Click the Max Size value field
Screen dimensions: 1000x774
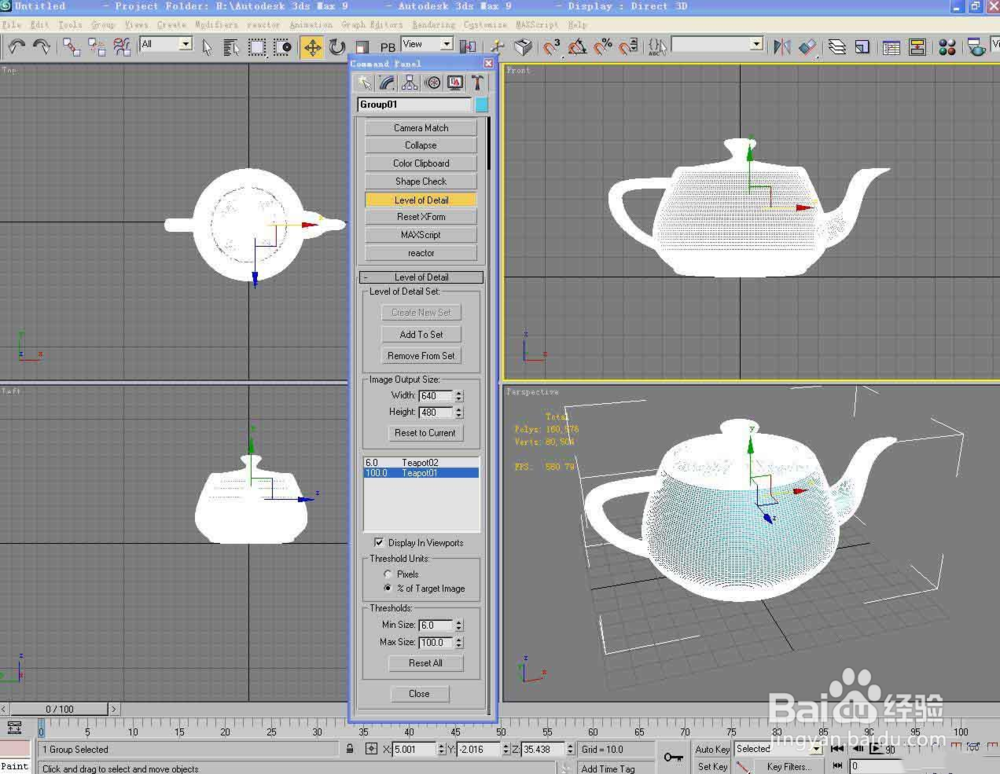pos(436,643)
